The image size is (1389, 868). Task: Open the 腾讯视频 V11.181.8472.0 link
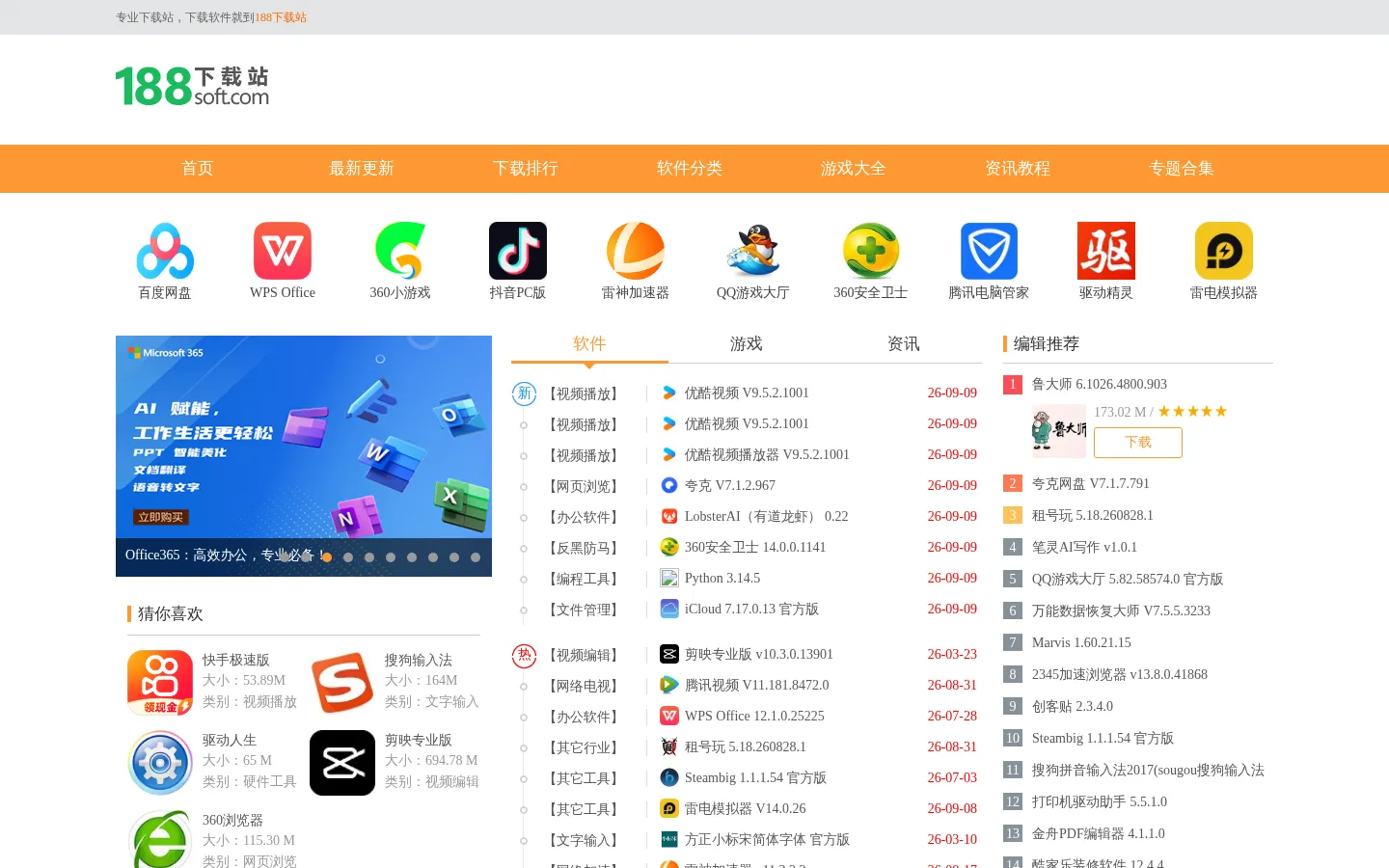coord(757,685)
